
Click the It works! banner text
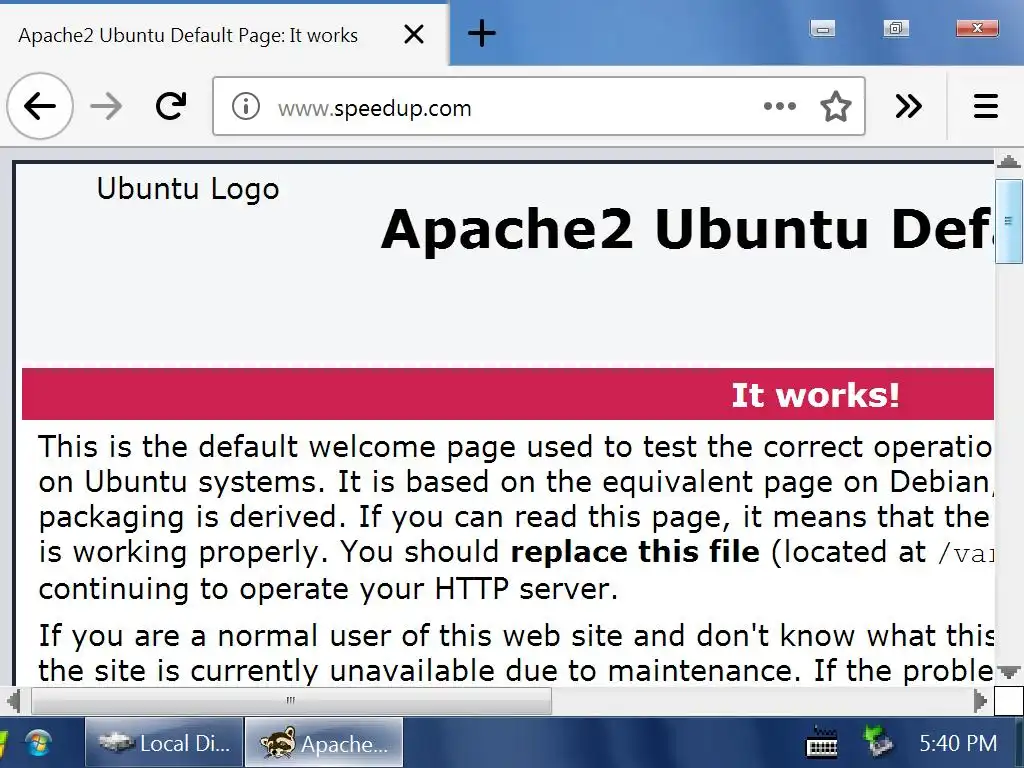pos(815,395)
